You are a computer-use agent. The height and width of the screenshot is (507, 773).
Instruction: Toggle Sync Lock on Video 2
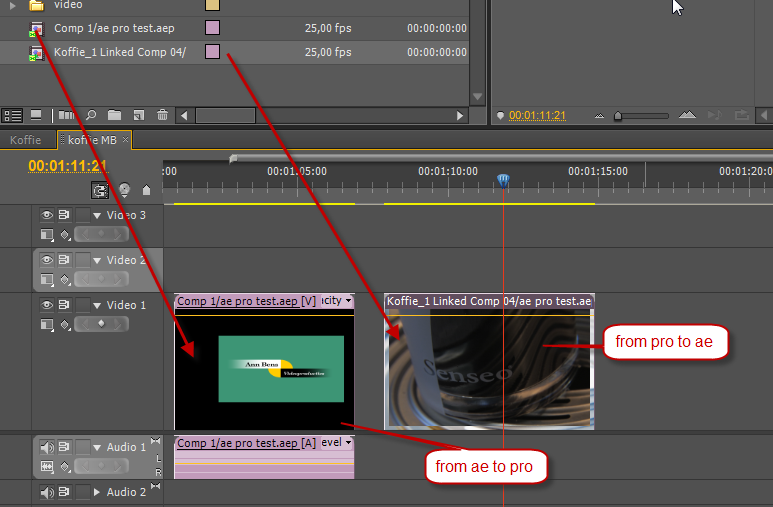(64, 260)
